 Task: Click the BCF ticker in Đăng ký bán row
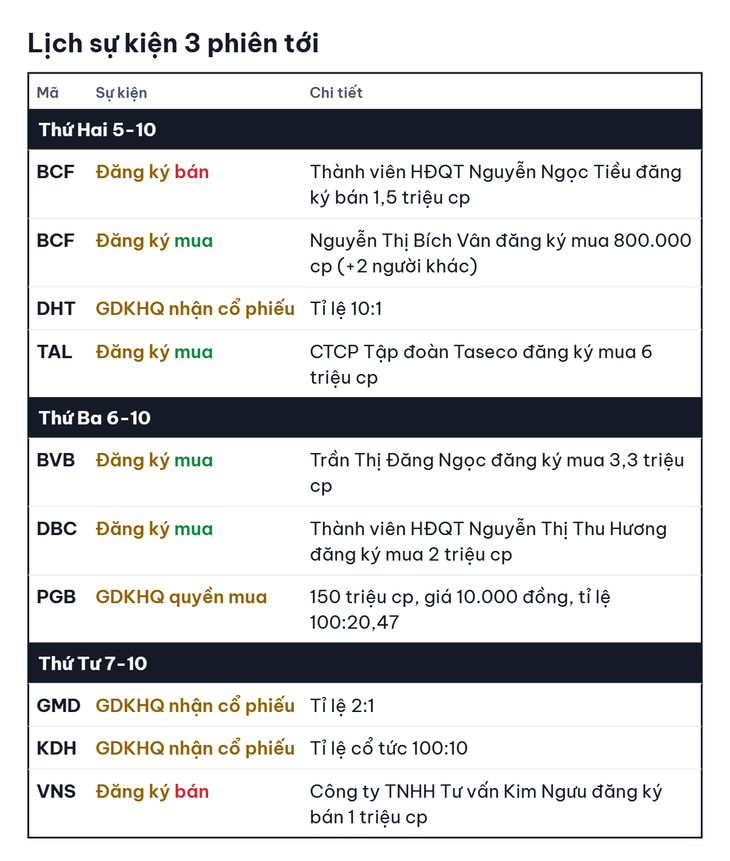tap(55, 172)
